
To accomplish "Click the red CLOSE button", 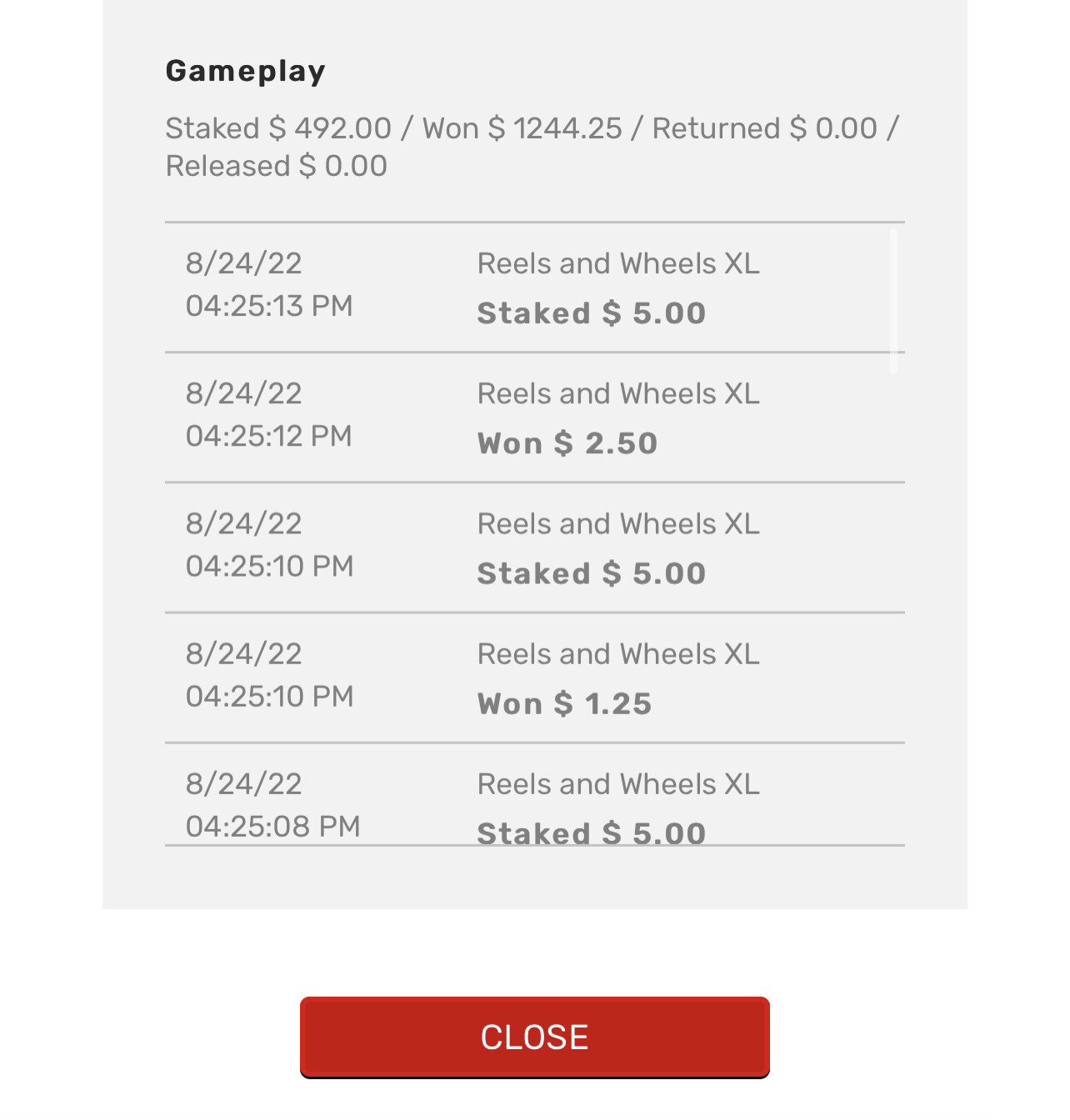I will (534, 1037).
